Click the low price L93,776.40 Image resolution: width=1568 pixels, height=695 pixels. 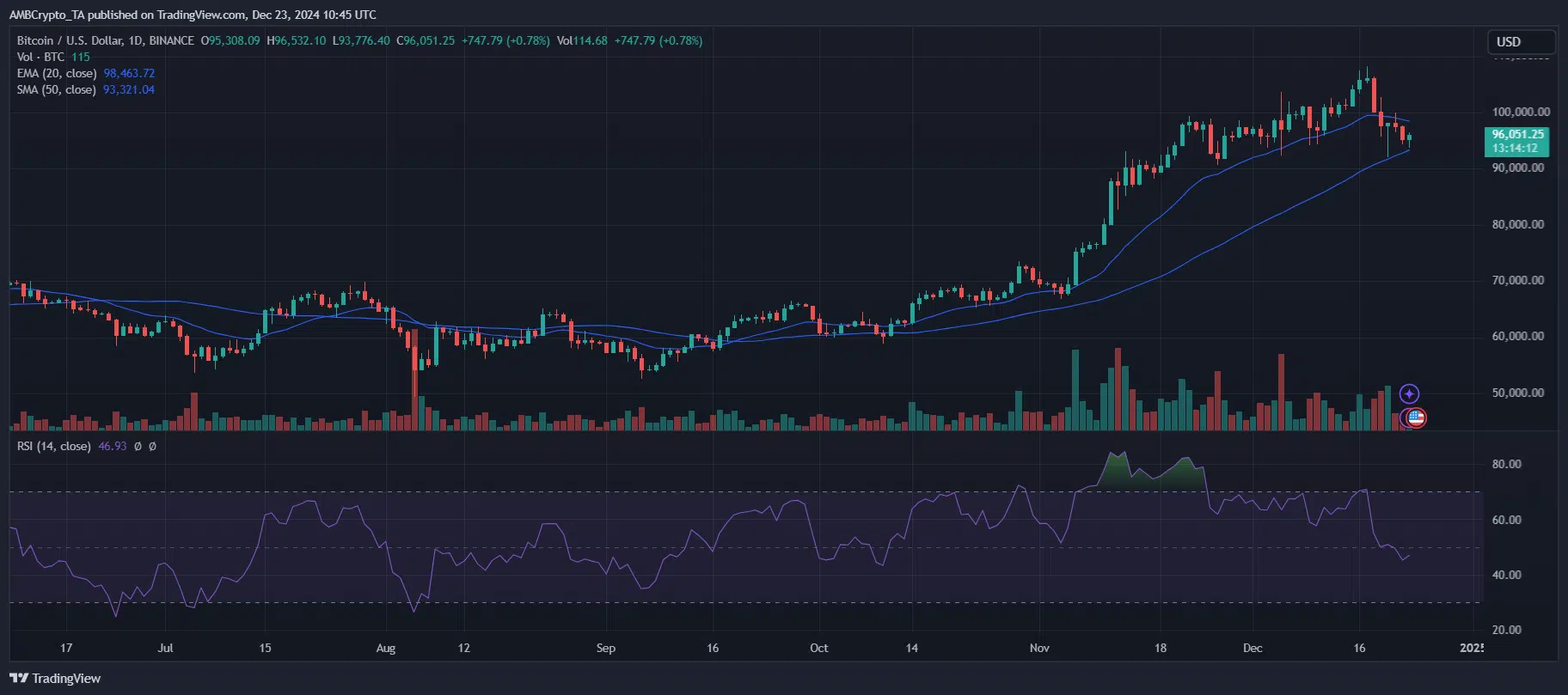pyautogui.click(x=361, y=40)
